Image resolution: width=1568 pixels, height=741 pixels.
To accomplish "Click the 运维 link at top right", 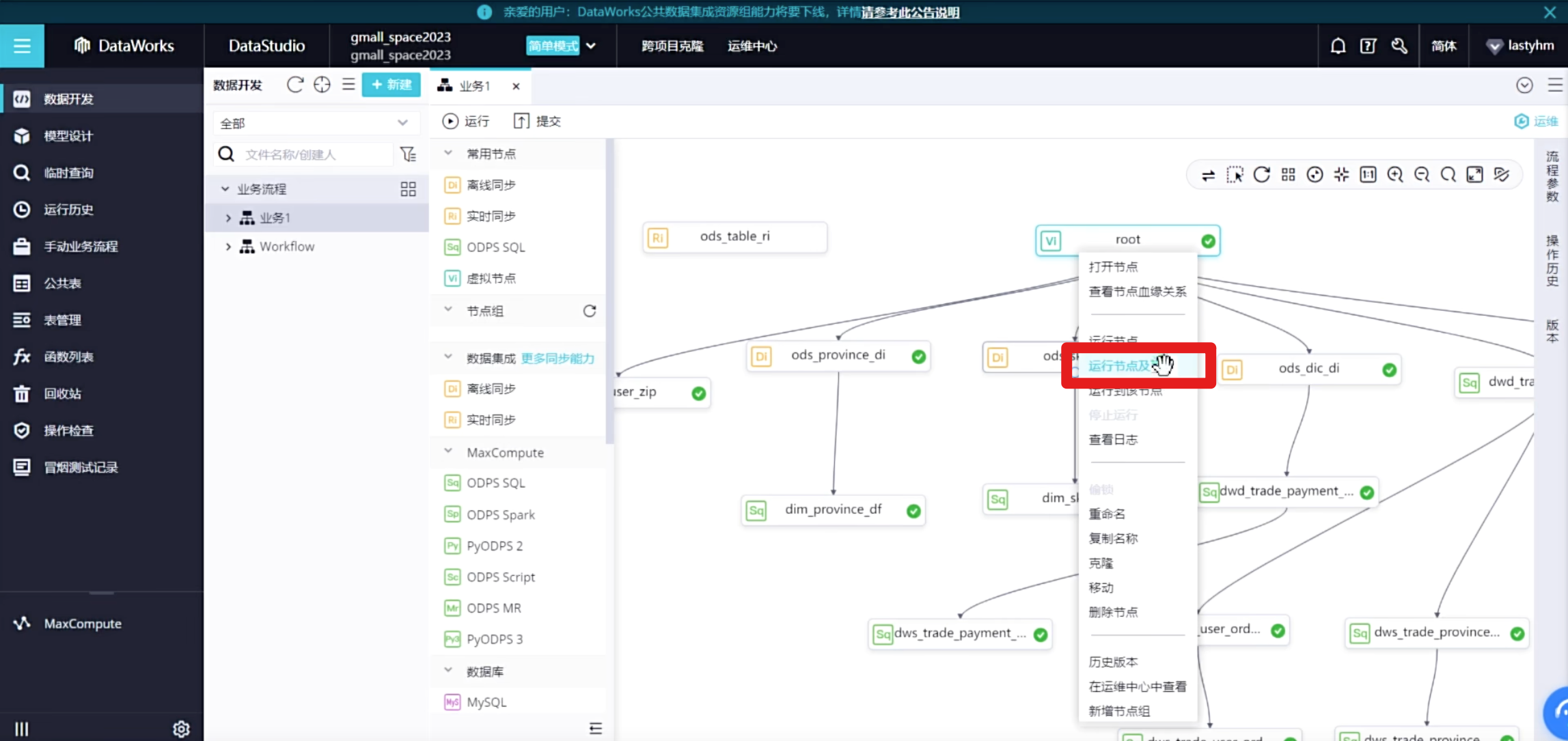I will (1537, 121).
